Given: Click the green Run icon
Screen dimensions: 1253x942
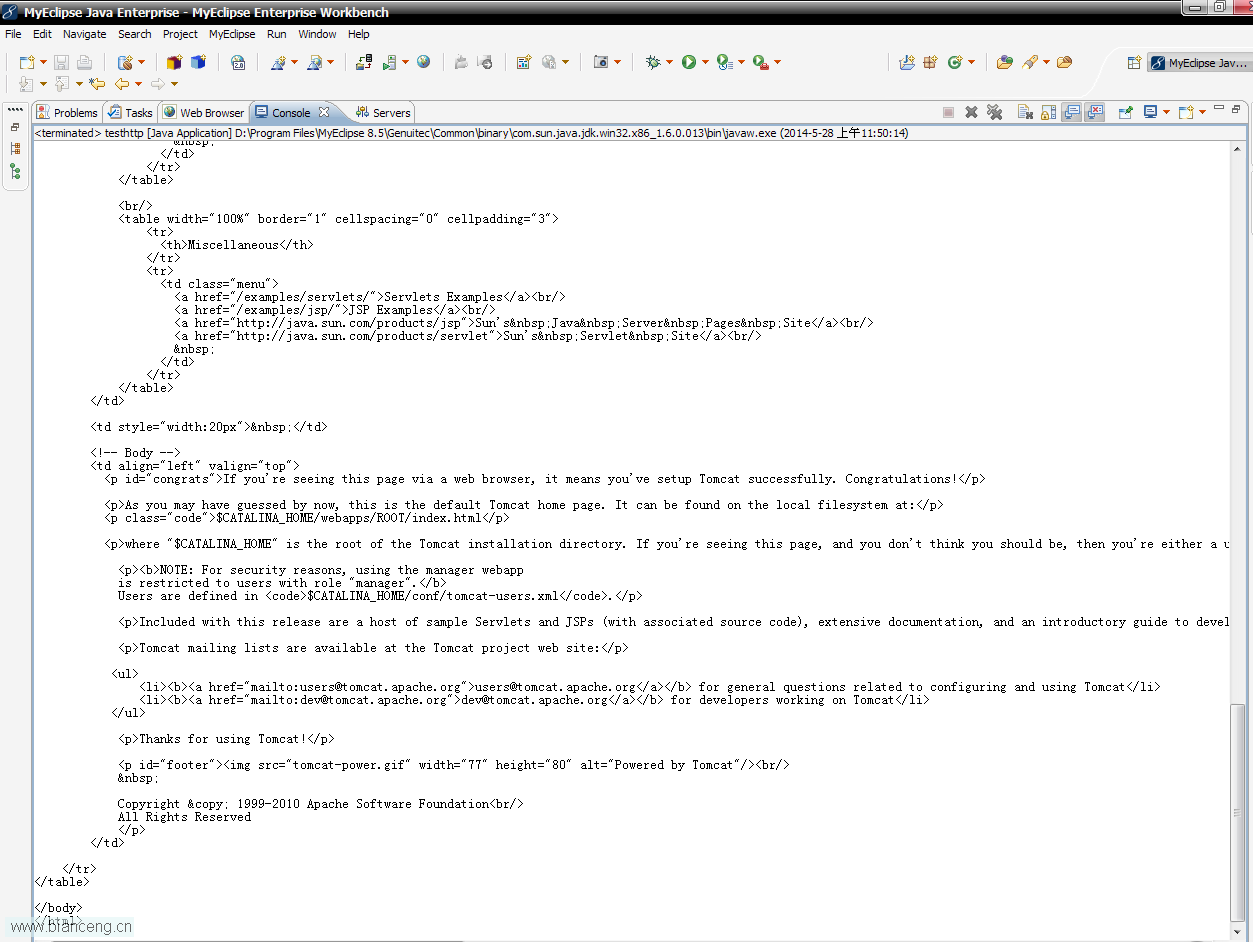Looking at the screenshot, I should (x=689, y=62).
